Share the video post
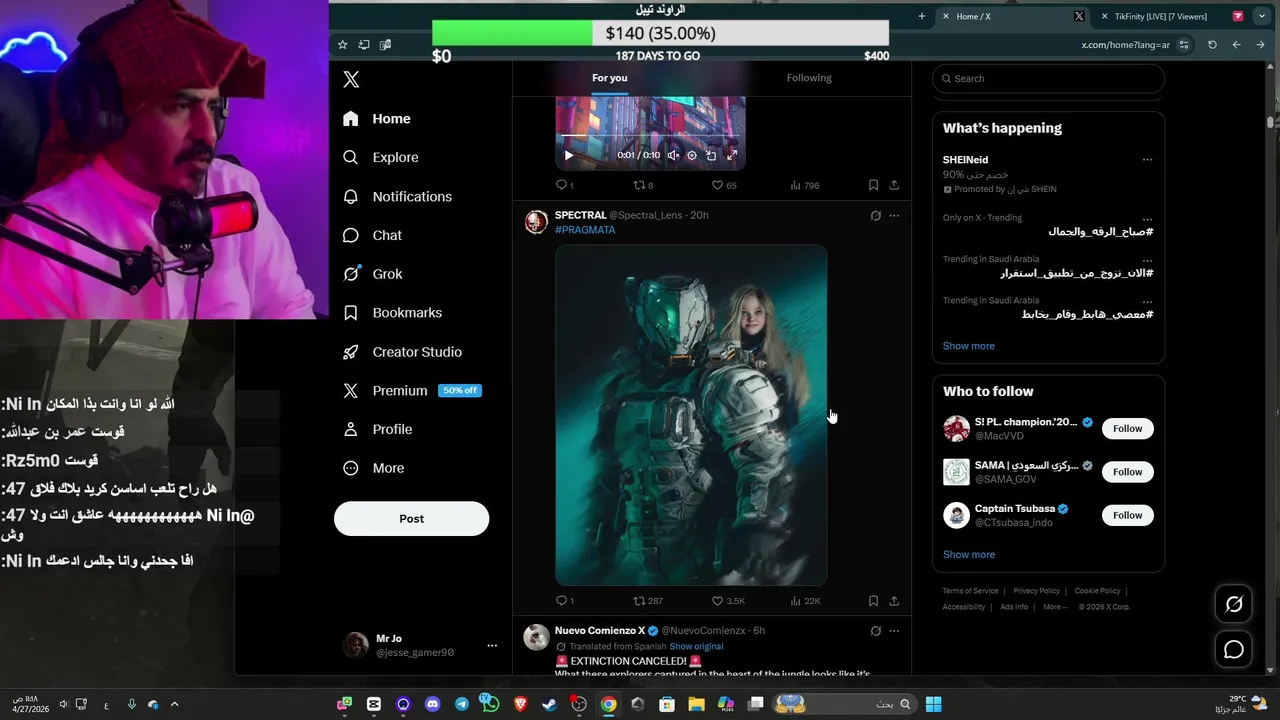This screenshot has width=1280, height=720. [x=894, y=185]
